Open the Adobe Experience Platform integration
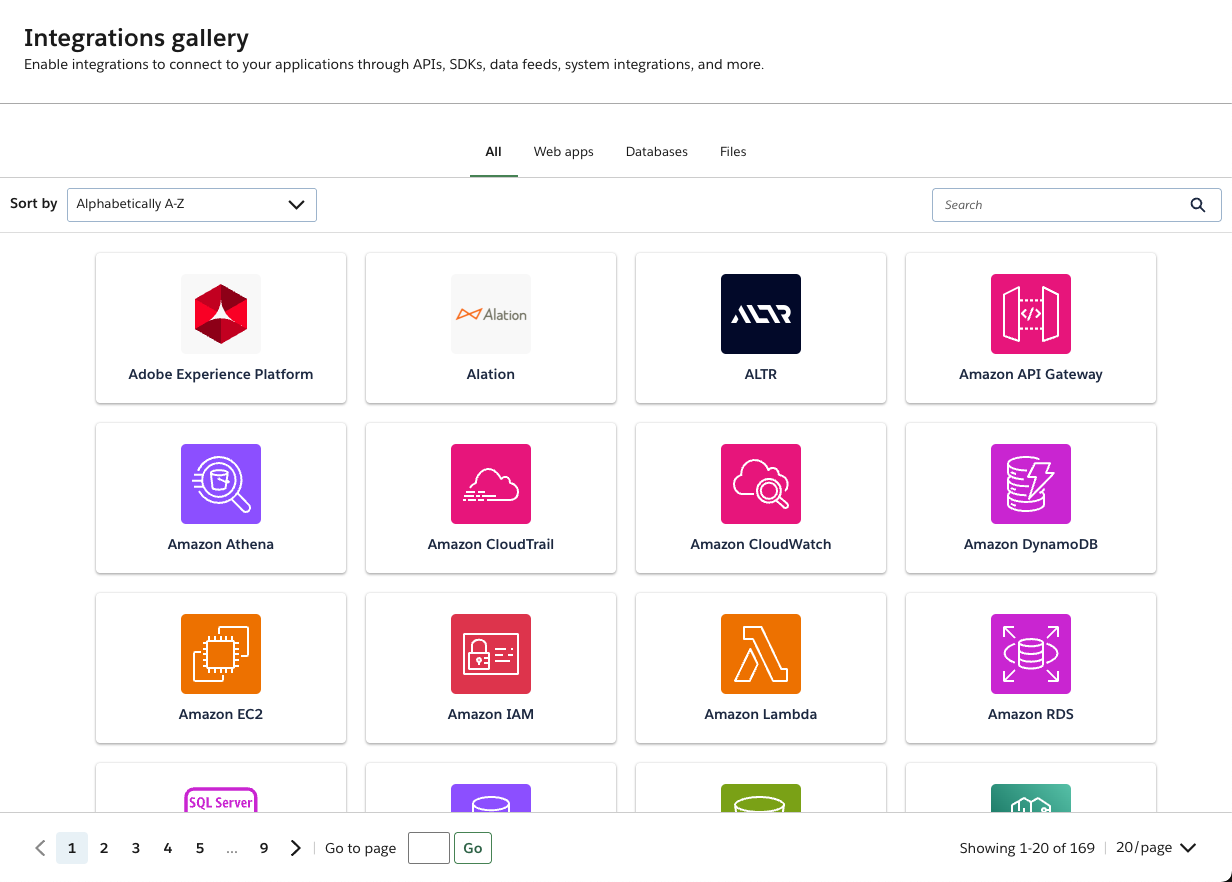This screenshot has width=1232, height=882. pyautogui.click(x=220, y=327)
